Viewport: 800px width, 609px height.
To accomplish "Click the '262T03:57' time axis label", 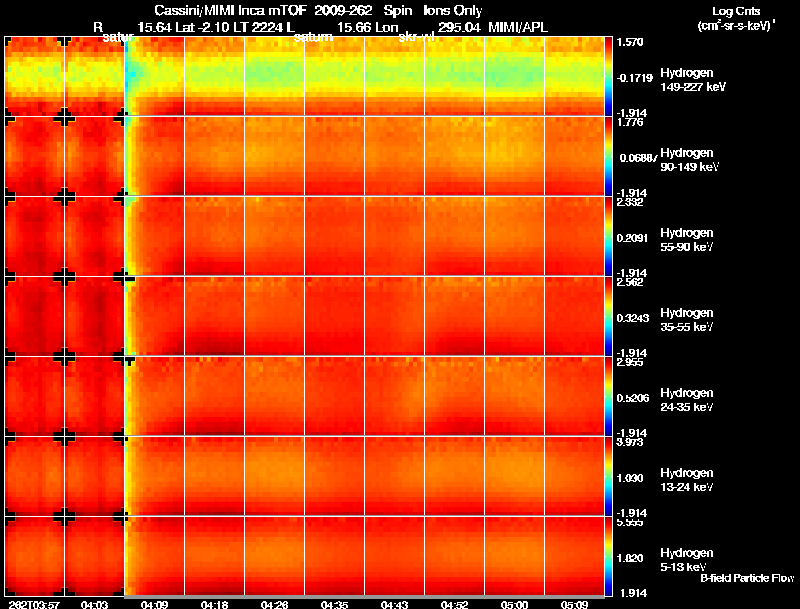I will [x=34, y=604].
